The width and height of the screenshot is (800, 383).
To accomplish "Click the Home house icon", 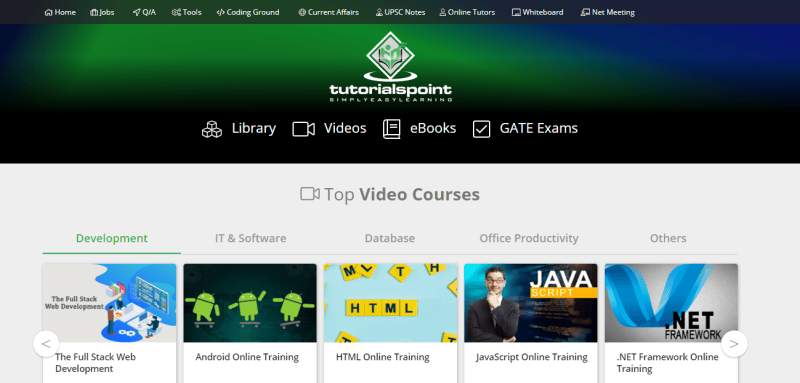I will (48, 12).
